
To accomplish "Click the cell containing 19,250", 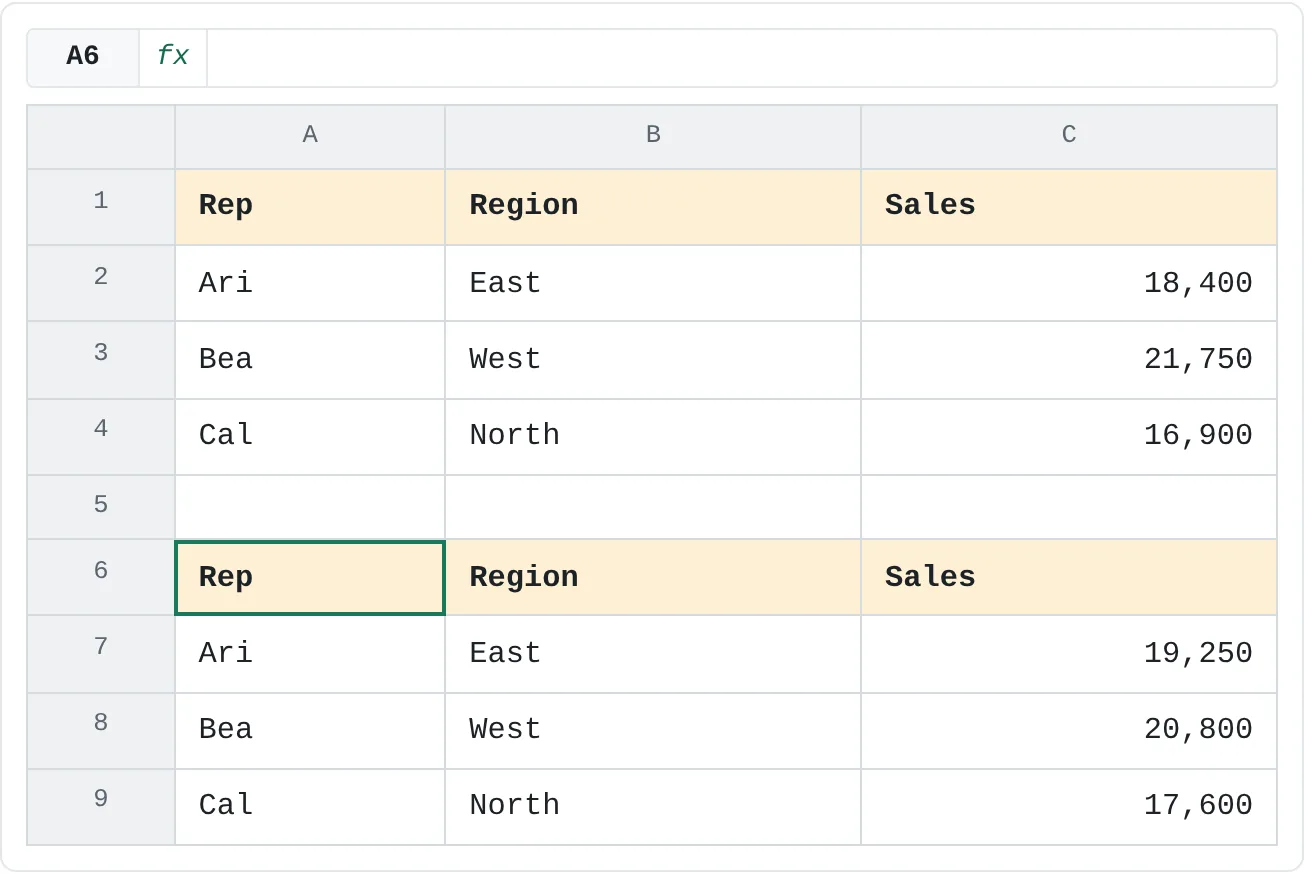I will click(x=1069, y=654).
